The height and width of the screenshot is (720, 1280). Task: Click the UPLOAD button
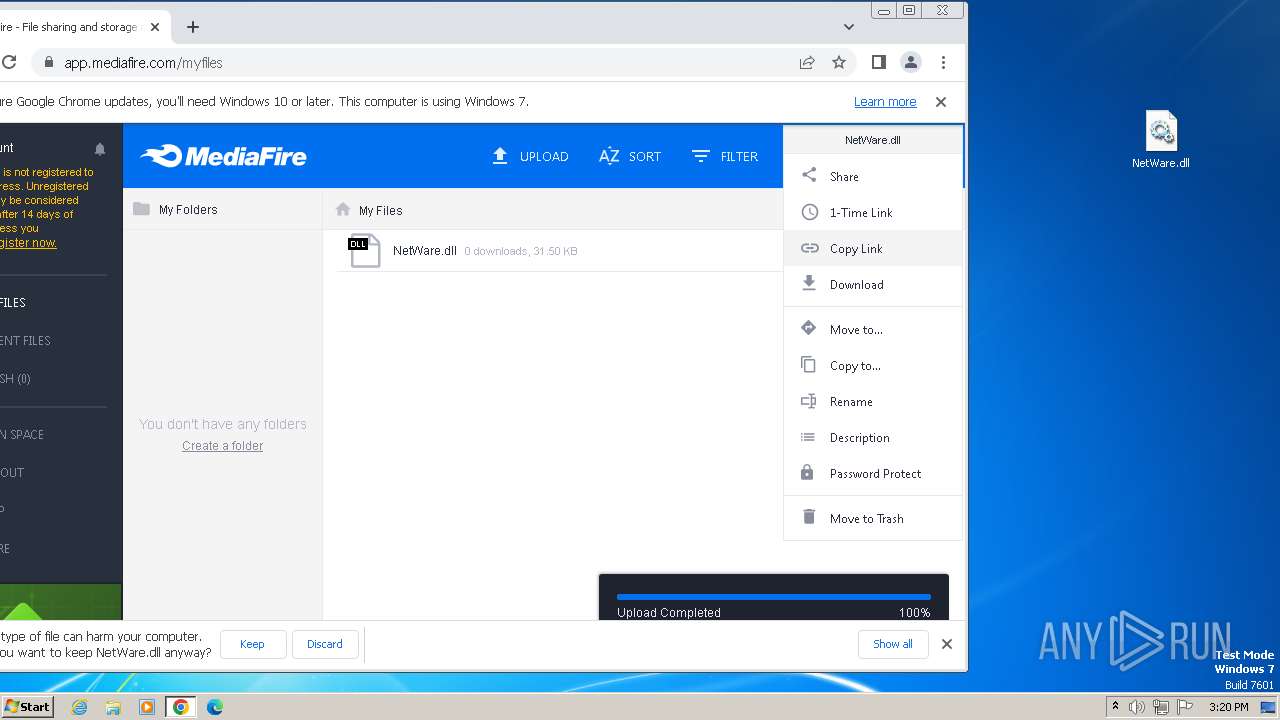pos(530,156)
